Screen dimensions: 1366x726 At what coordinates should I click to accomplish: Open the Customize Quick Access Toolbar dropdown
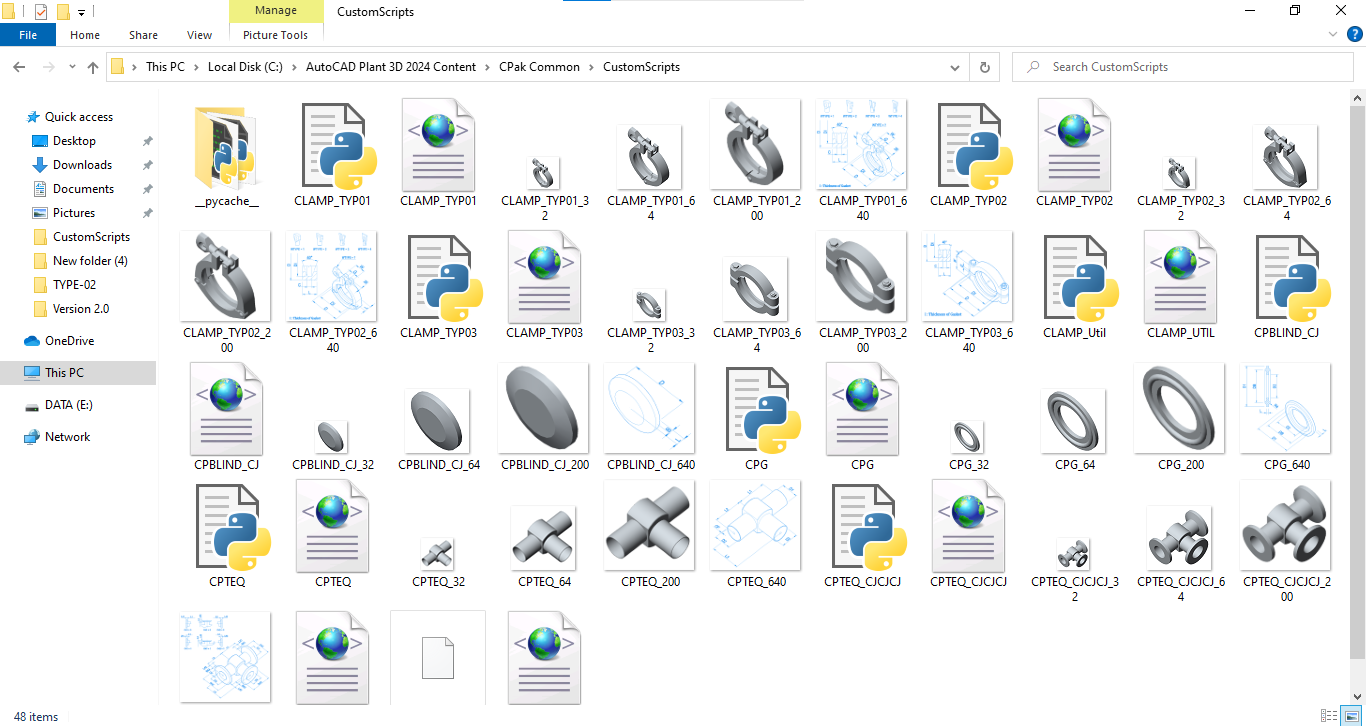click(82, 13)
